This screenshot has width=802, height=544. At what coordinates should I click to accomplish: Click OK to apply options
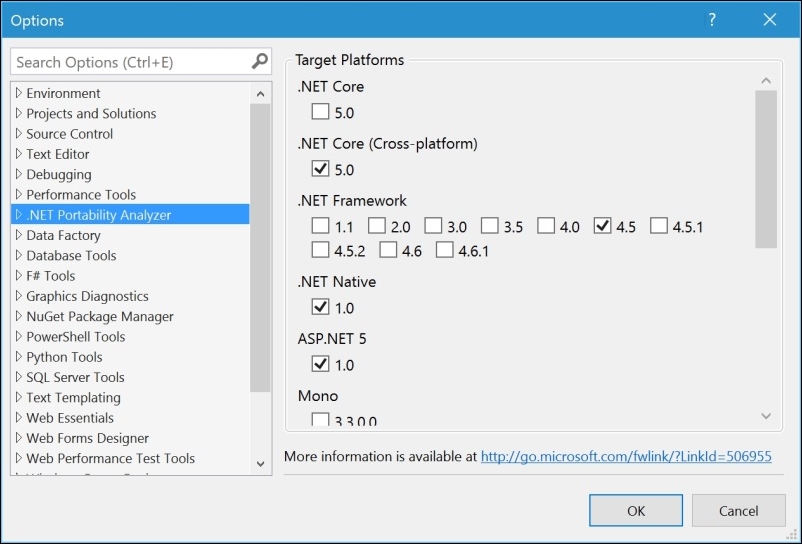(x=636, y=510)
